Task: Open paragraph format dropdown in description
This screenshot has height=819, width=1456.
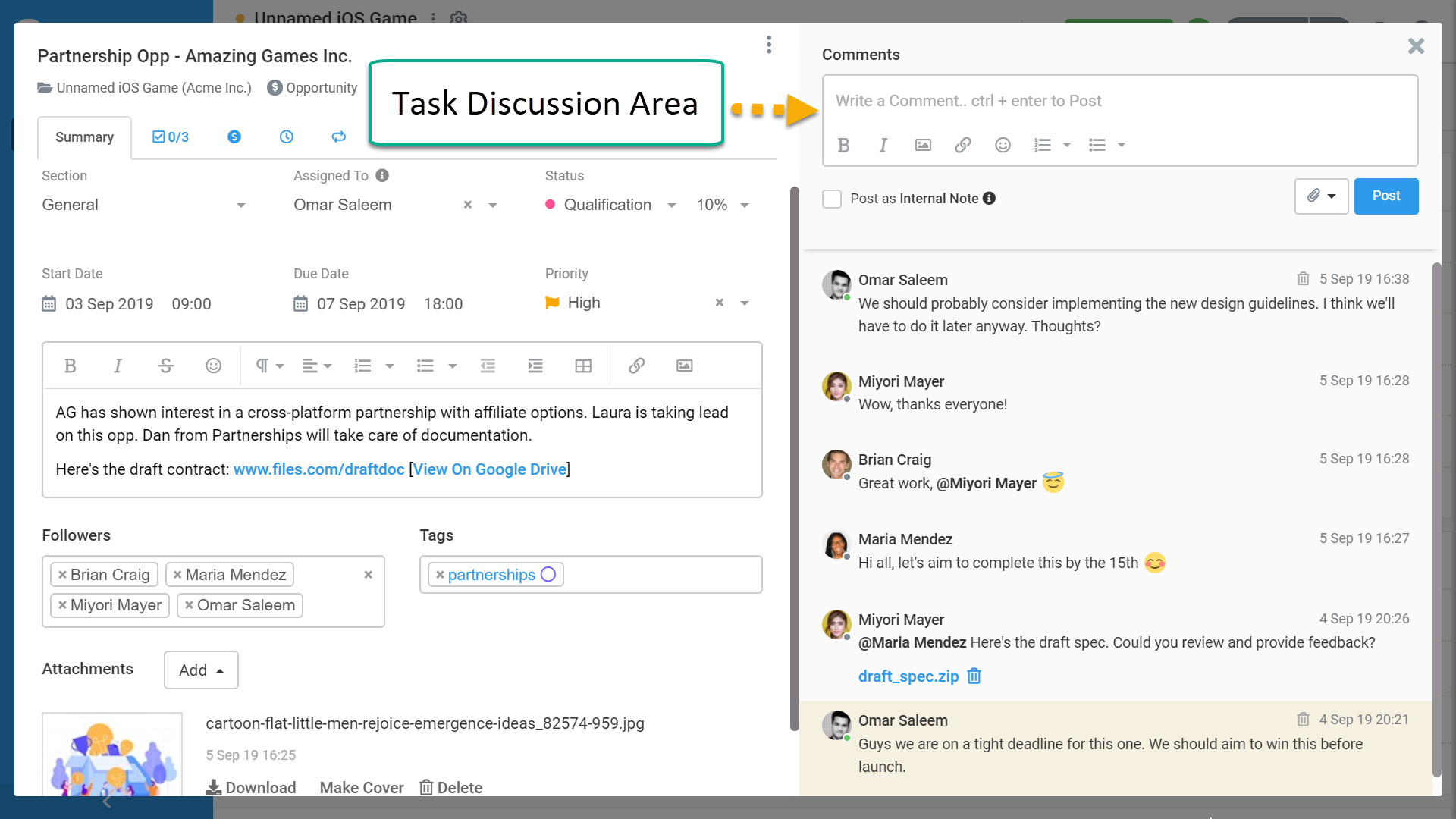Action: tap(269, 366)
